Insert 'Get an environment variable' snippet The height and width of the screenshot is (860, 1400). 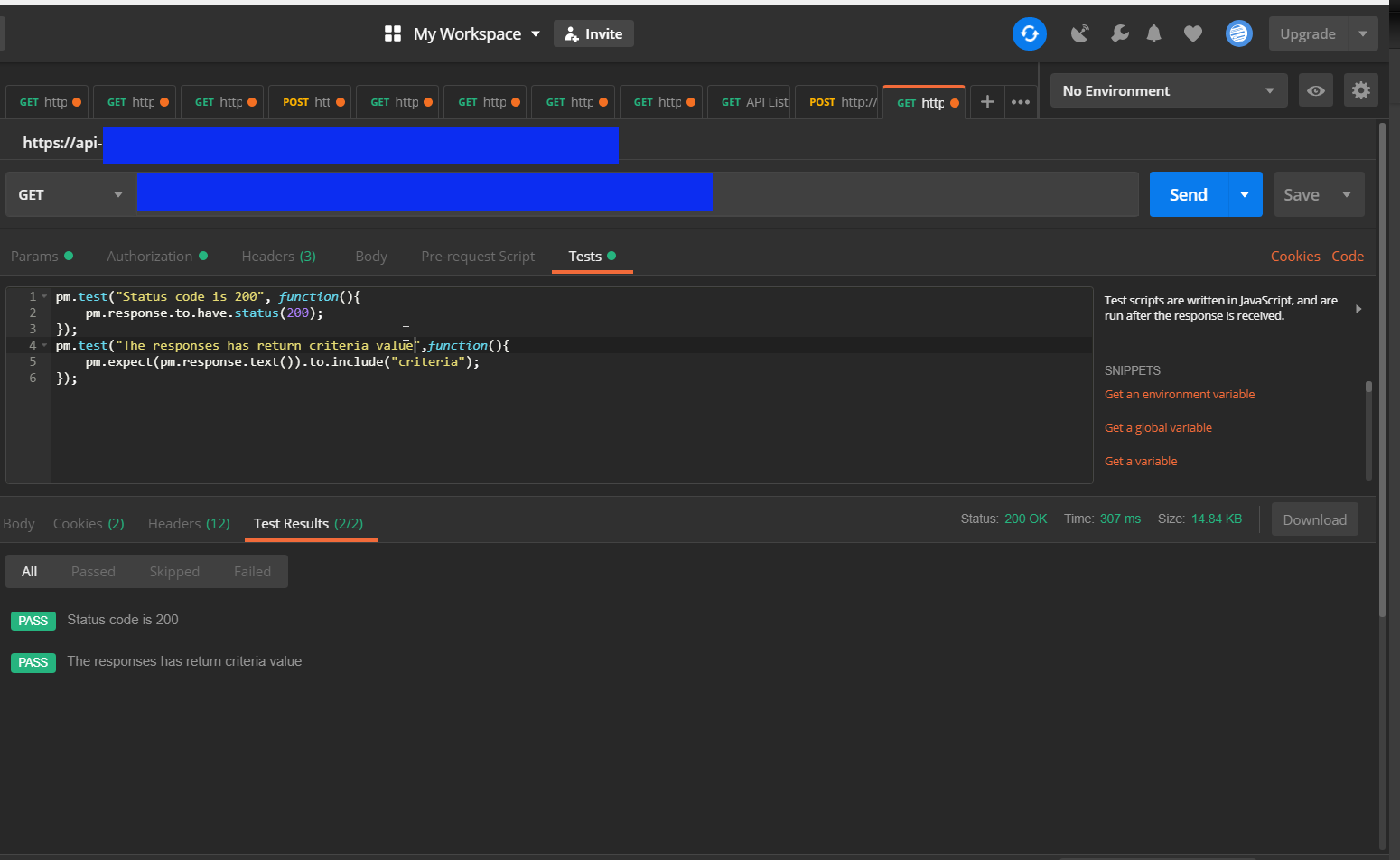(1179, 395)
